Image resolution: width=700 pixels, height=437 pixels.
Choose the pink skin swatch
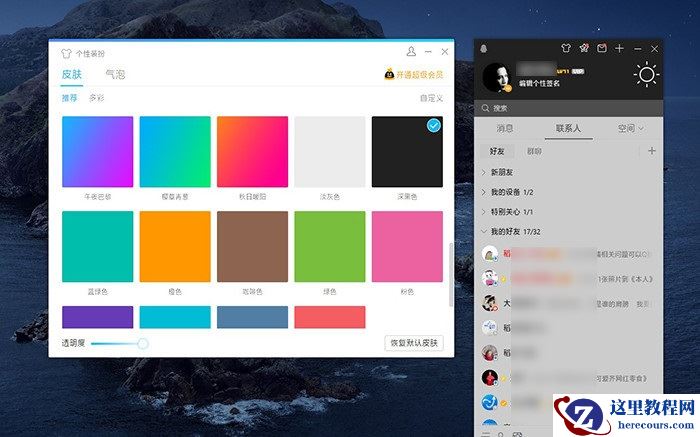pos(407,246)
